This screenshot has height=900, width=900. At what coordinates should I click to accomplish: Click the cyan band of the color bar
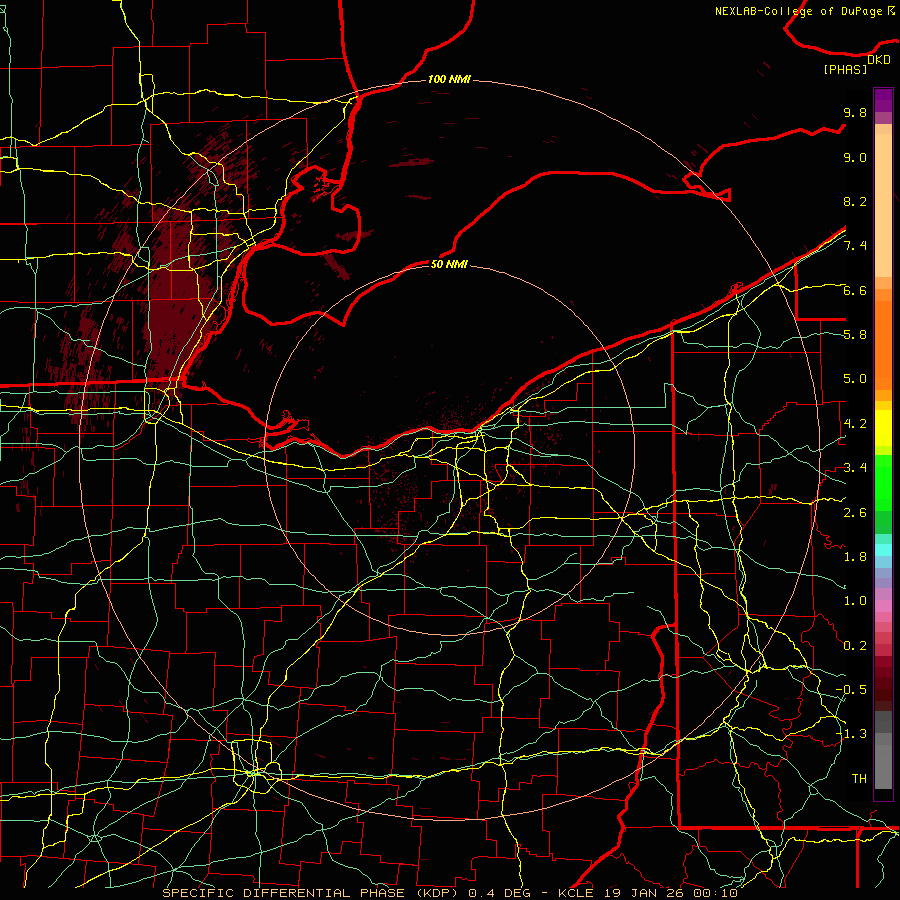(x=883, y=550)
